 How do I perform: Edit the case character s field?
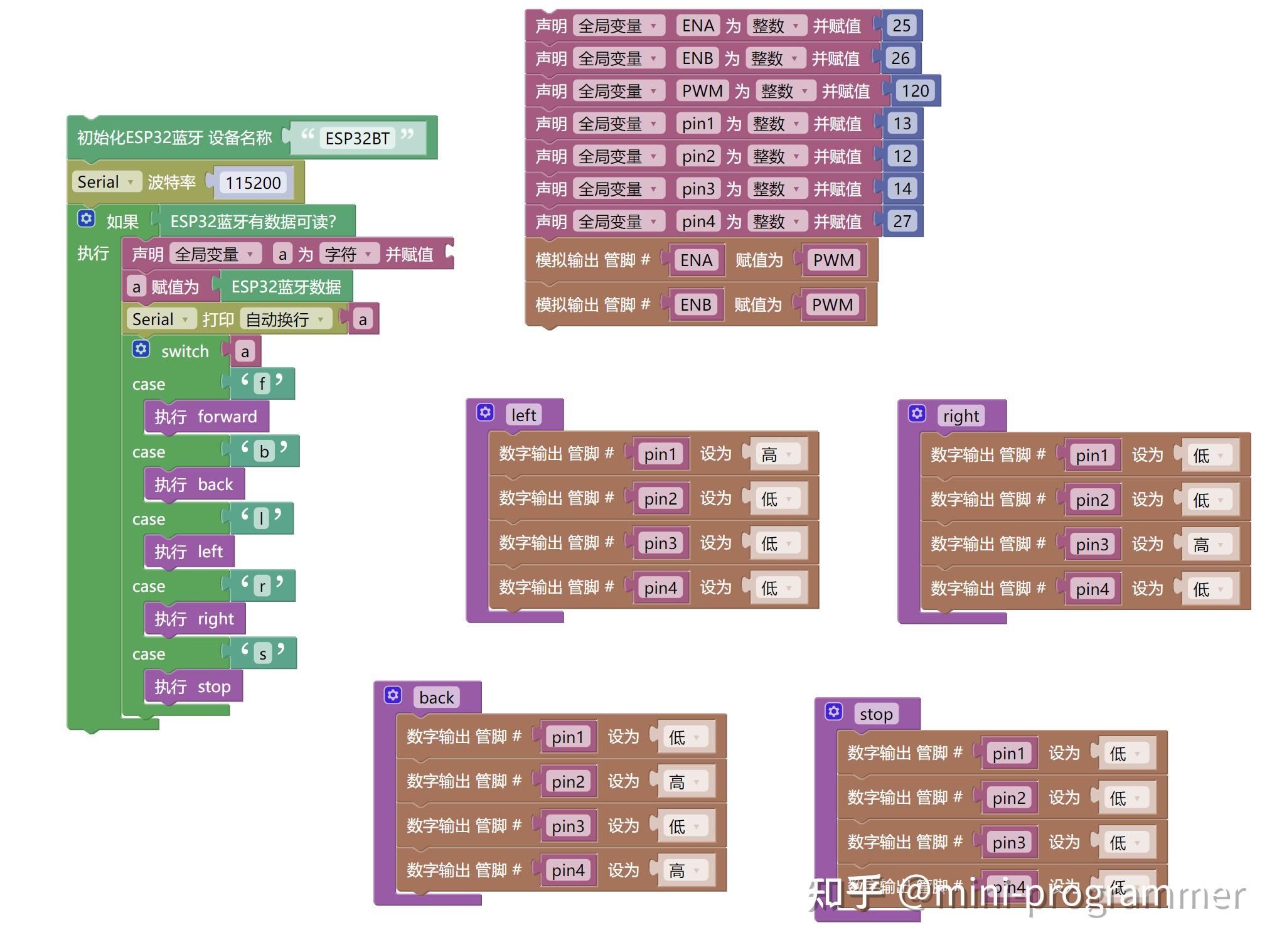point(263,654)
